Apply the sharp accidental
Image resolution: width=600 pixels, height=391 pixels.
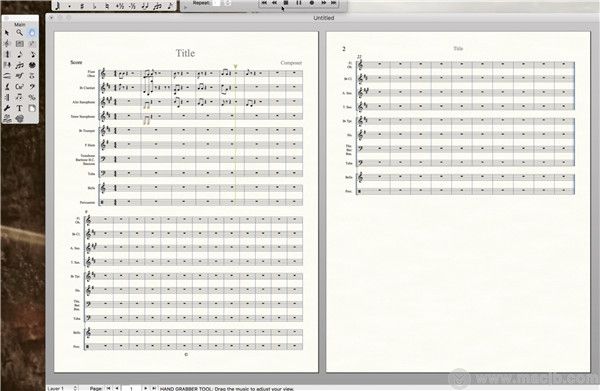click(82, 5)
